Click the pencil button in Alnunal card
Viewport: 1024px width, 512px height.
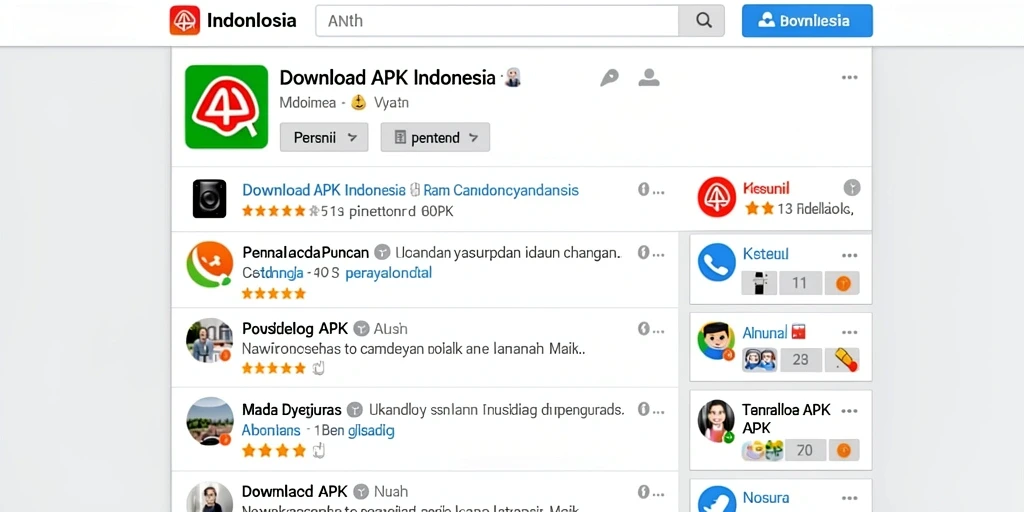point(842,360)
